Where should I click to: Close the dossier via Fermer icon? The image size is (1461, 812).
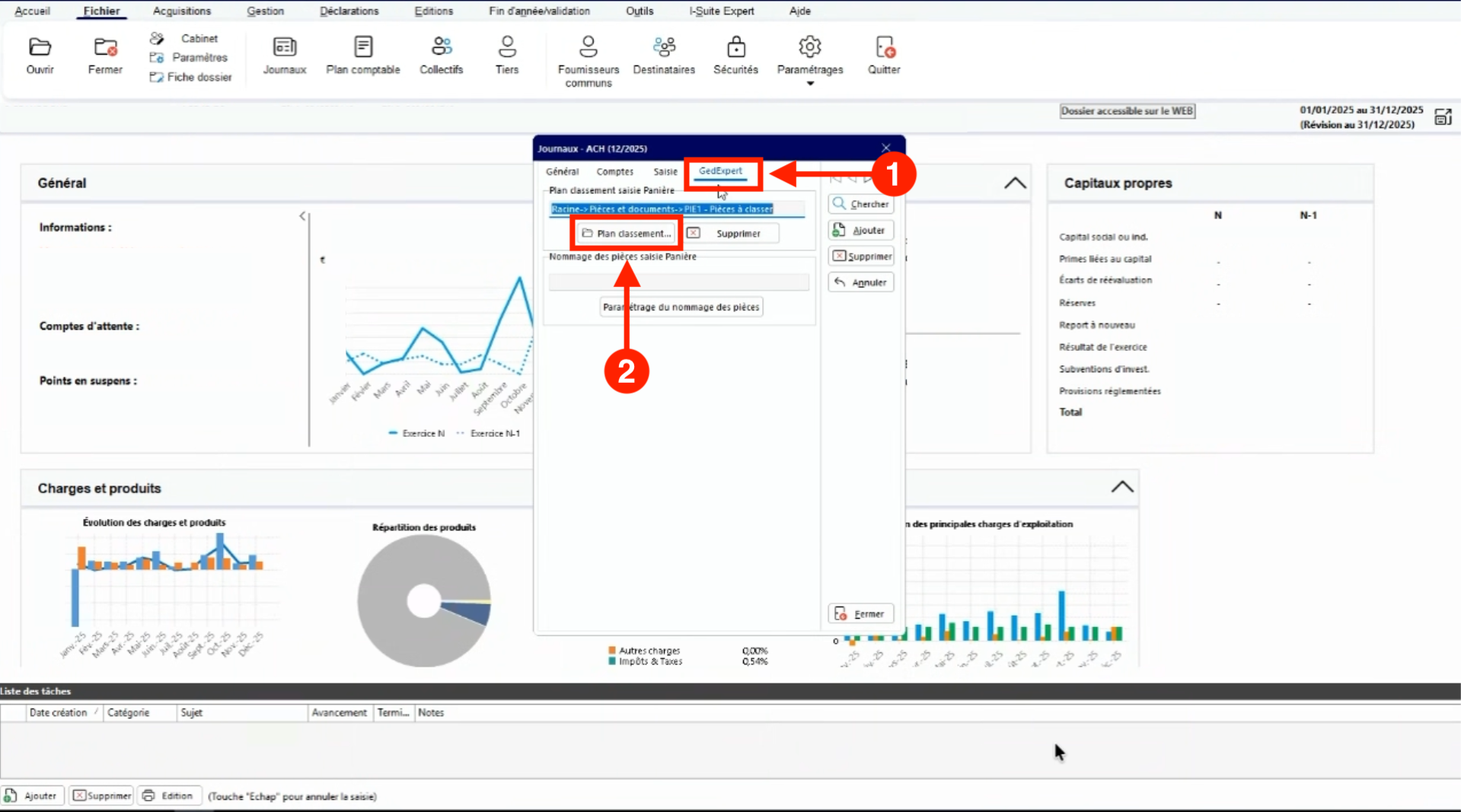tap(105, 56)
